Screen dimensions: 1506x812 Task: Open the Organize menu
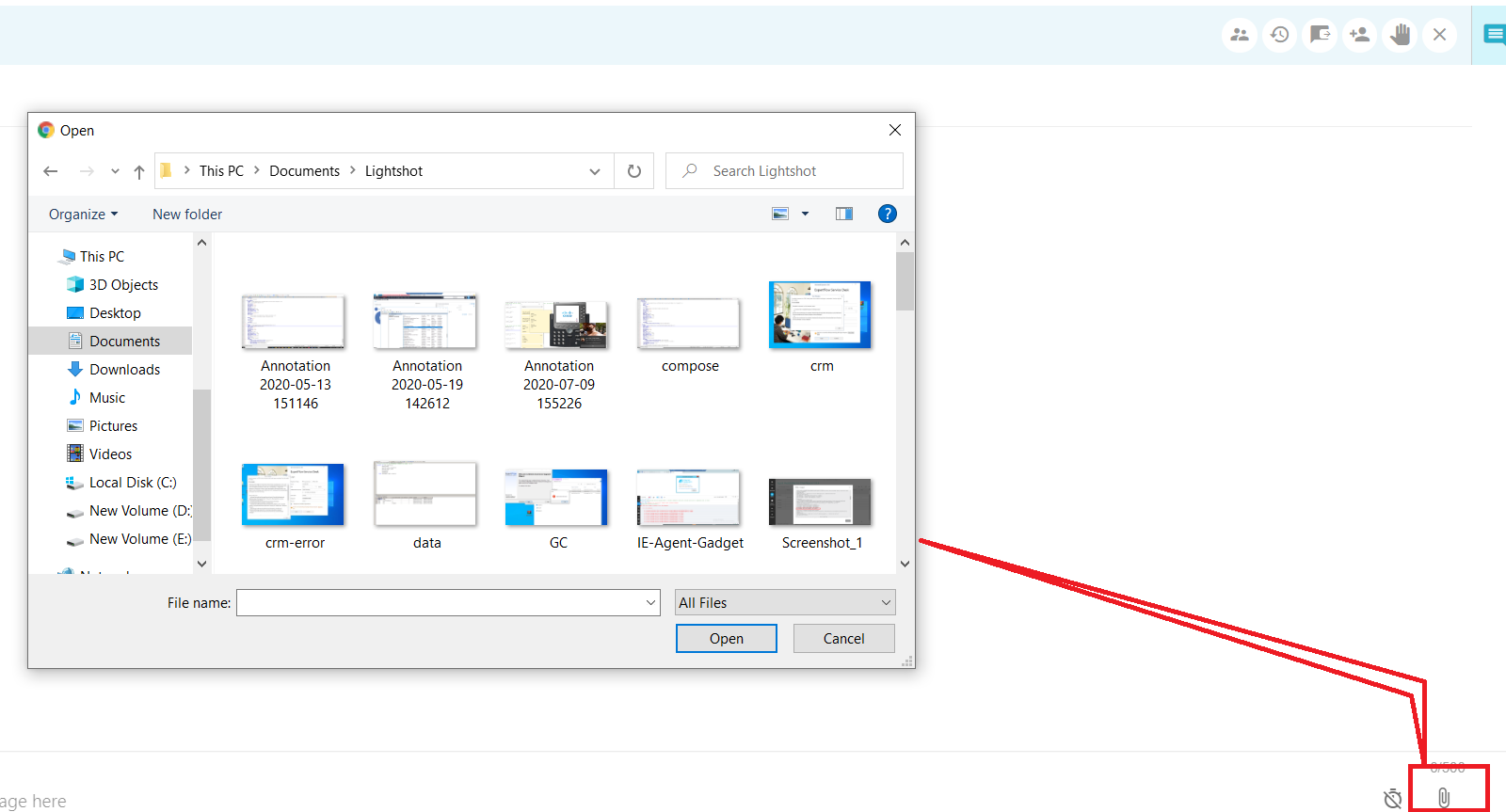click(x=83, y=215)
